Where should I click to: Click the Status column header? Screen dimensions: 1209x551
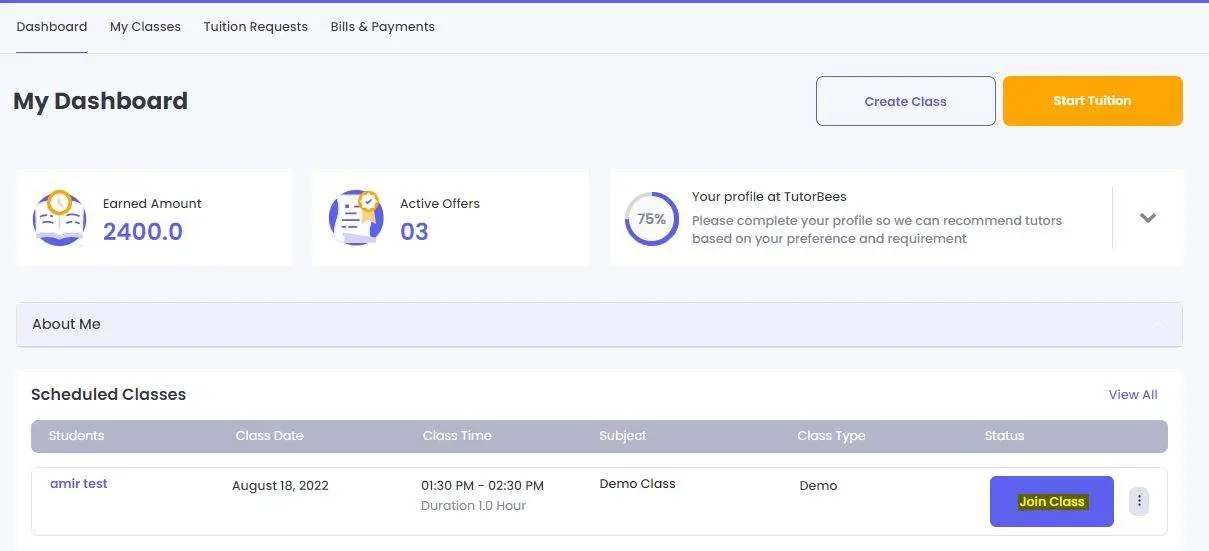[1004, 436]
